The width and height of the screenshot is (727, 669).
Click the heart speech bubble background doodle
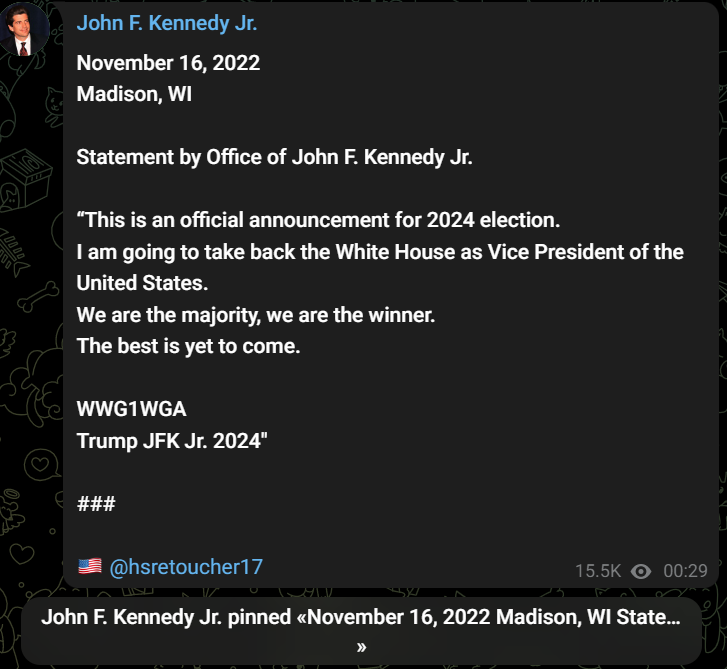point(41,465)
